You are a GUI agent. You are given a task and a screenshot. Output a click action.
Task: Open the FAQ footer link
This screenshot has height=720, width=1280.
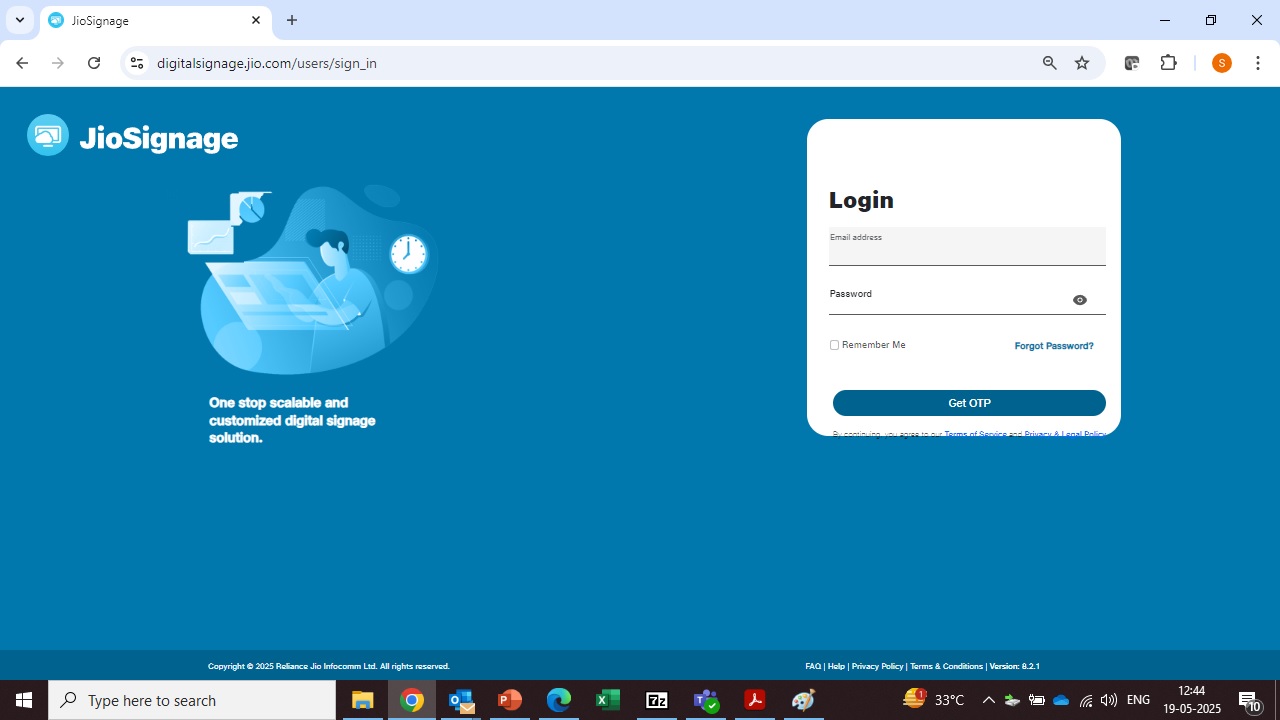pos(813,666)
